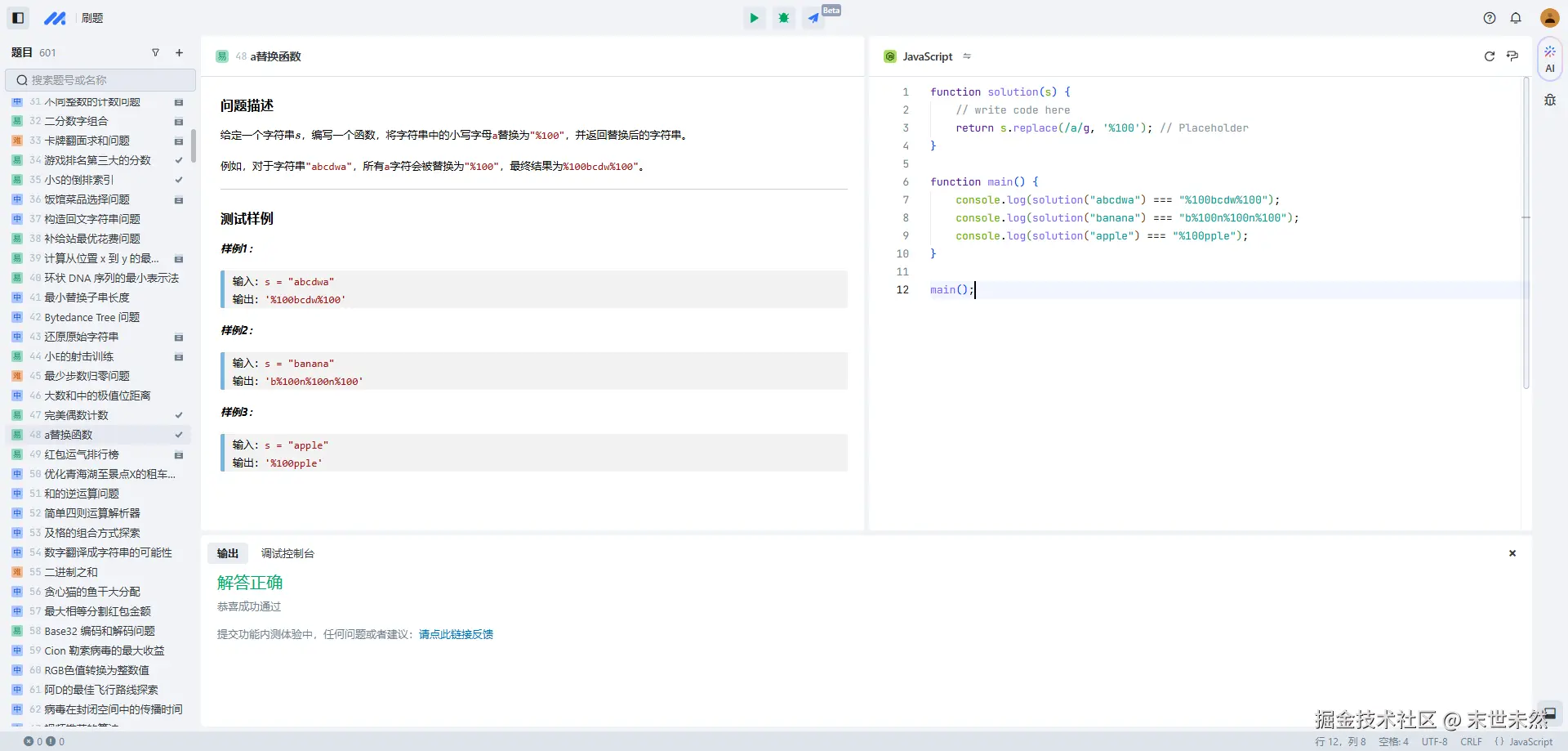Open the AI assistant panel
The height and width of the screenshot is (751, 1568).
[1549, 59]
